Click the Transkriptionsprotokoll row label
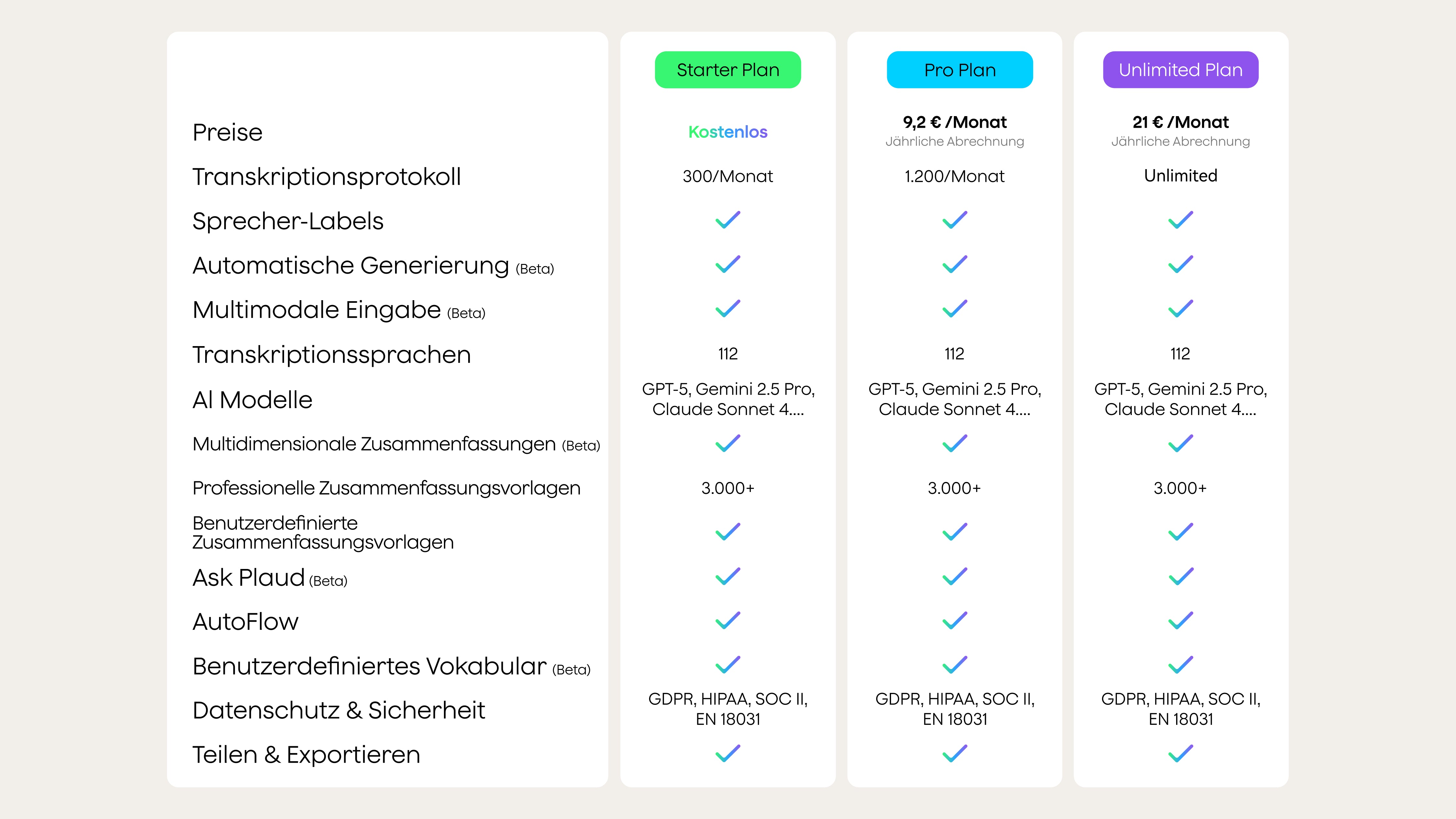 click(326, 176)
